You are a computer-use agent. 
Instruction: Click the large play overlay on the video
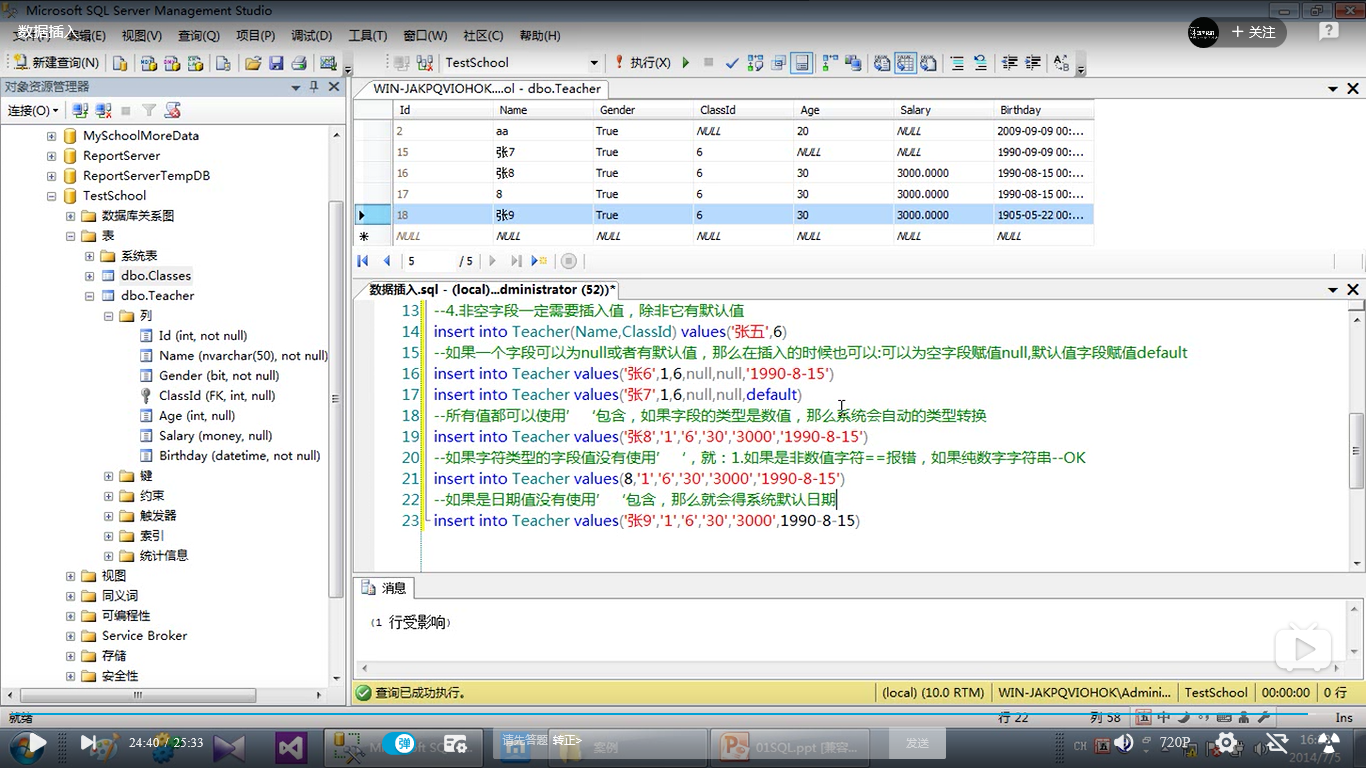(x=1304, y=650)
